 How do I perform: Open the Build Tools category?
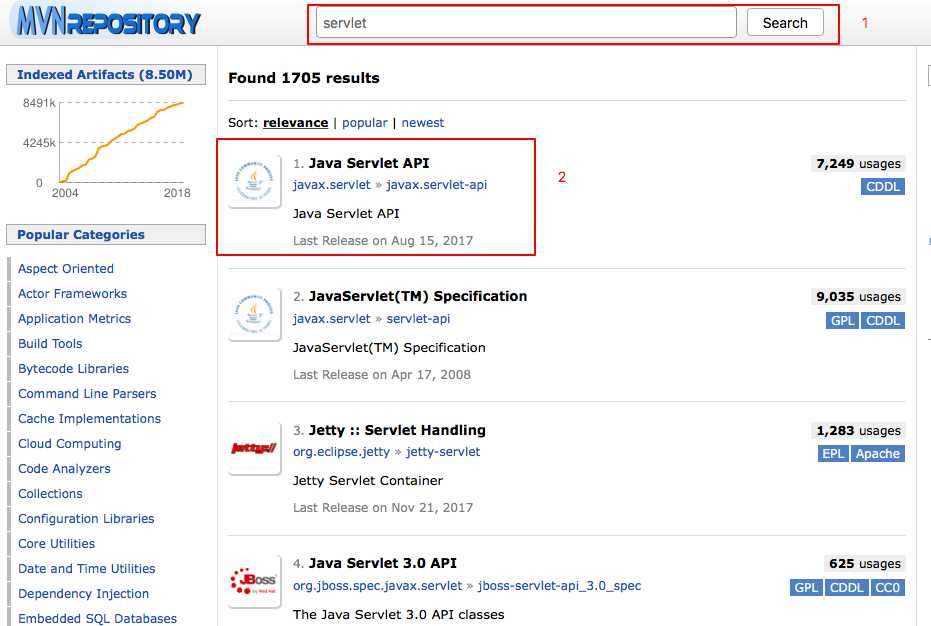(50, 343)
